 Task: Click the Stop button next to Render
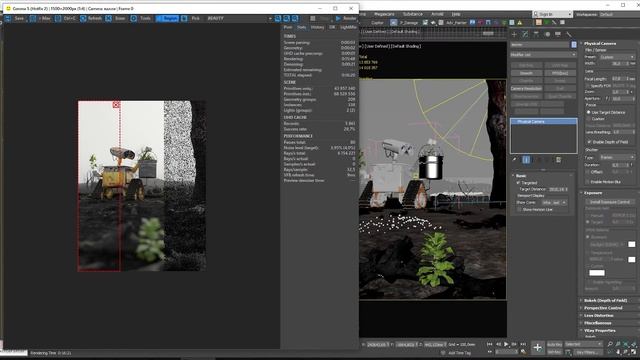click(x=321, y=18)
